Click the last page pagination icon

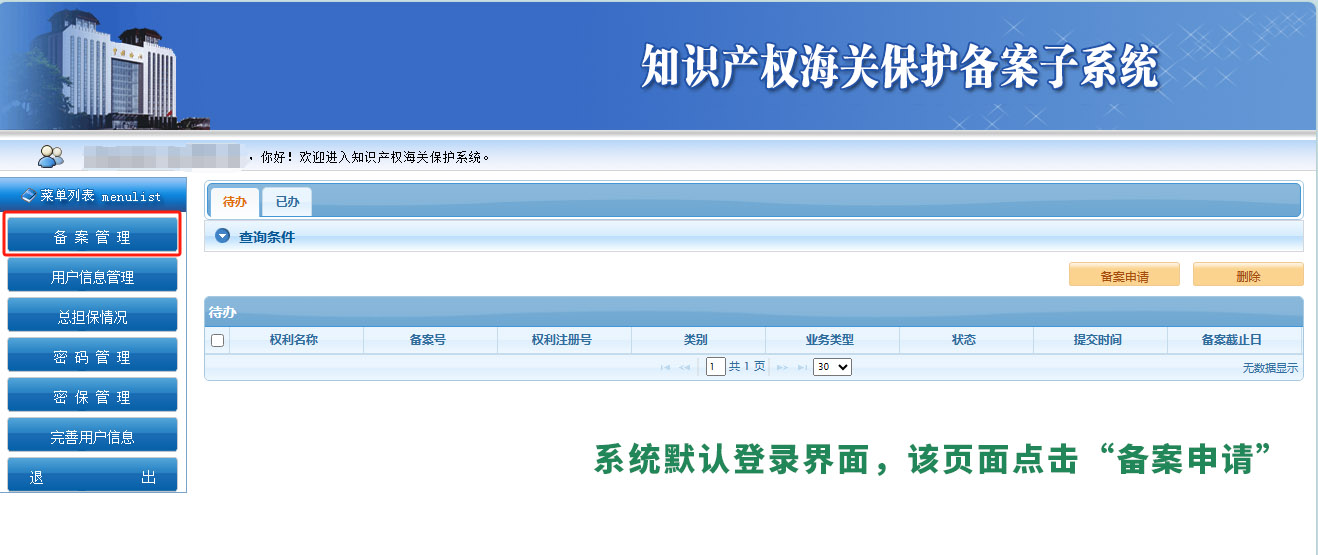[801, 368]
